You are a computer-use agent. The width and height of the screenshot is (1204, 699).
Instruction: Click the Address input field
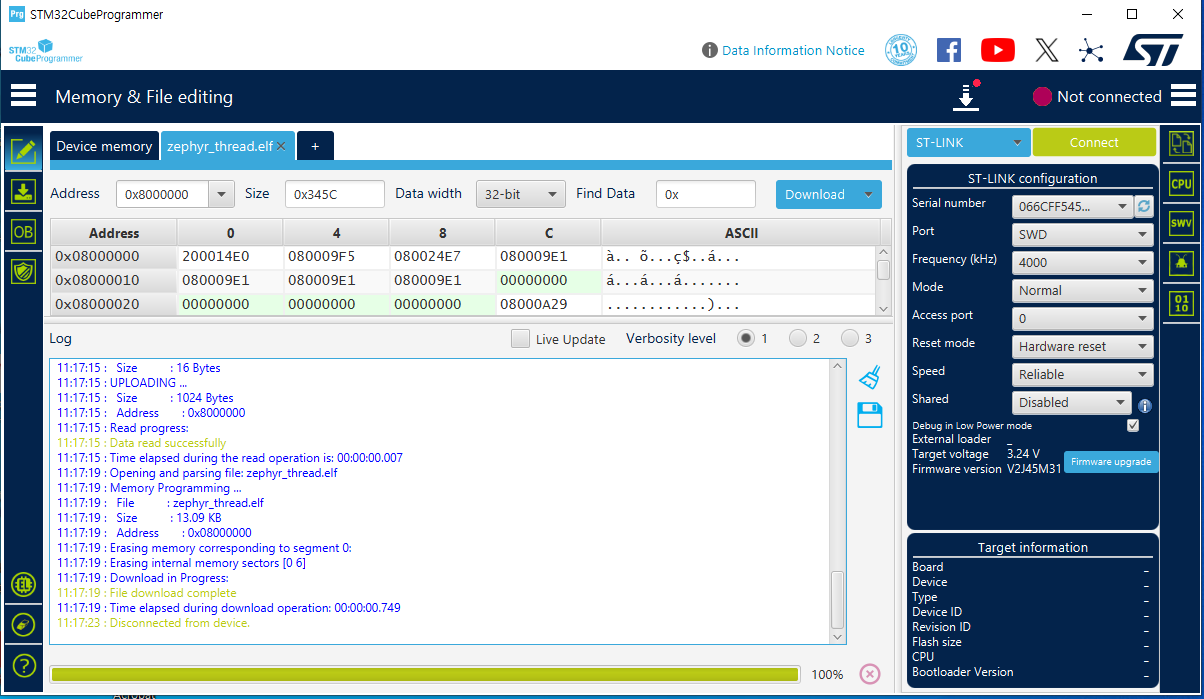click(163, 194)
